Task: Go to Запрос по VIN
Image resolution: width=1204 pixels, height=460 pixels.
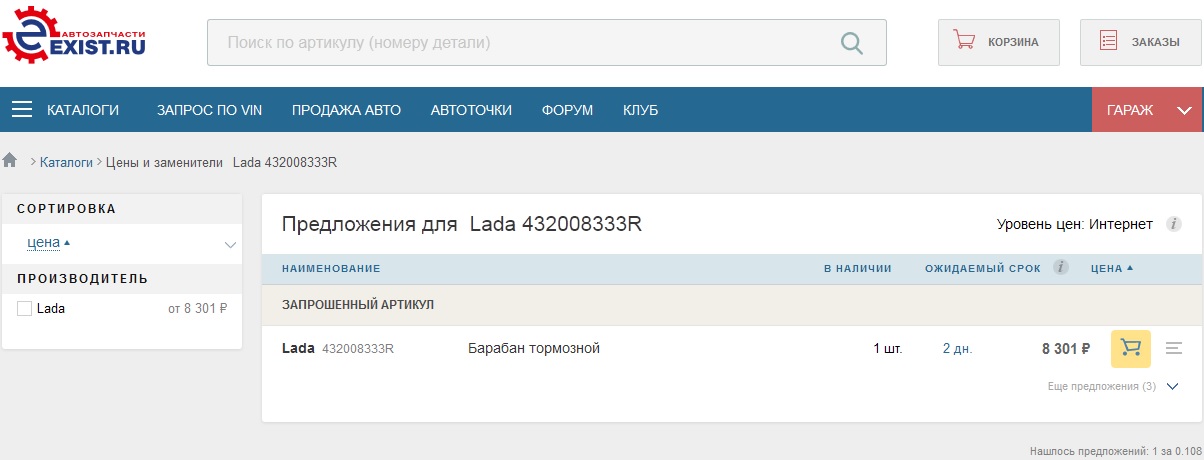Action: pyautogui.click(x=209, y=110)
